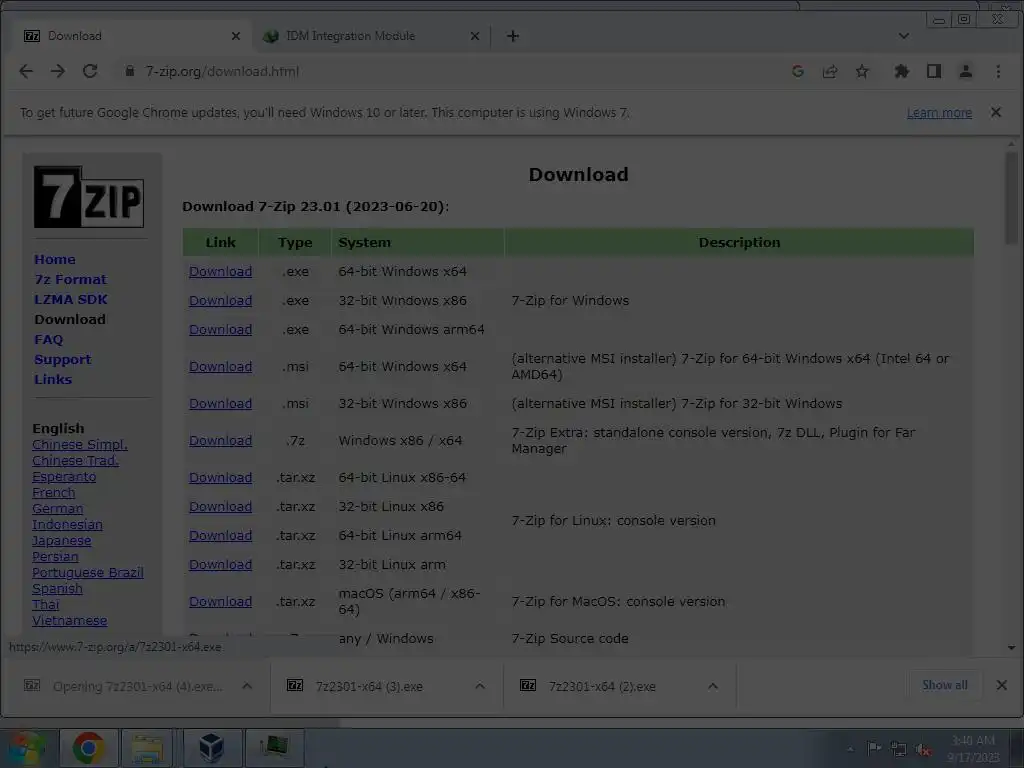Go to the LZMA SDK page
The image size is (1024, 768).
[71, 300]
